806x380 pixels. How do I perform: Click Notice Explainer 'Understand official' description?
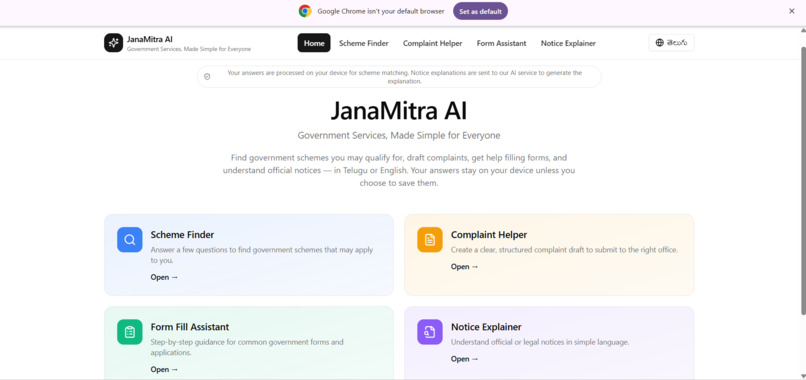pos(540,342)
